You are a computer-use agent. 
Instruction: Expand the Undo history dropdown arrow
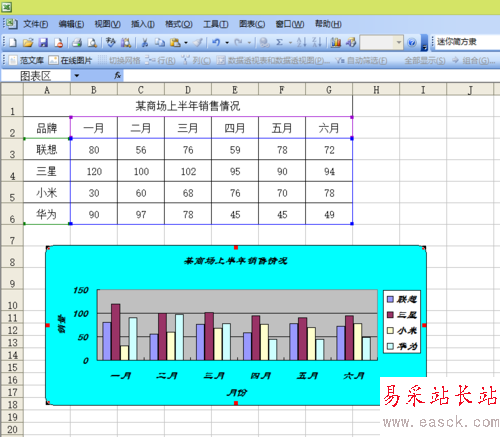coord(227,43)
